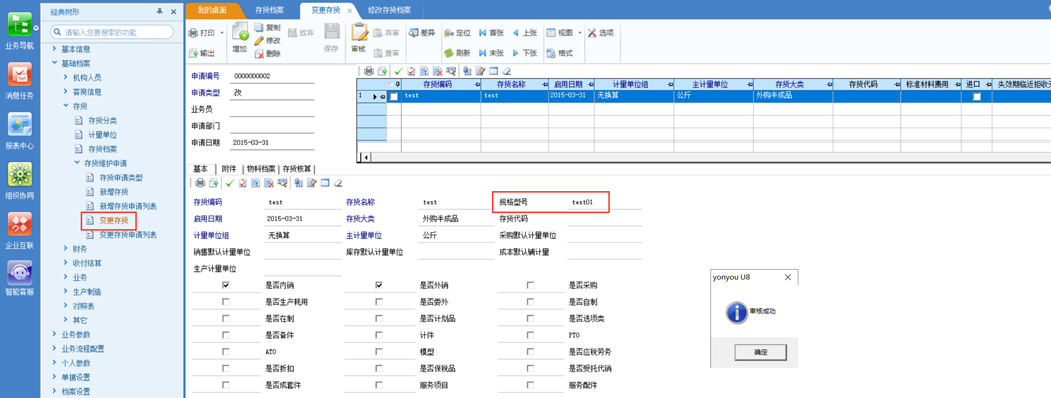
Task: Click 存货编码 column header in grid
Action: click(437, 85)
